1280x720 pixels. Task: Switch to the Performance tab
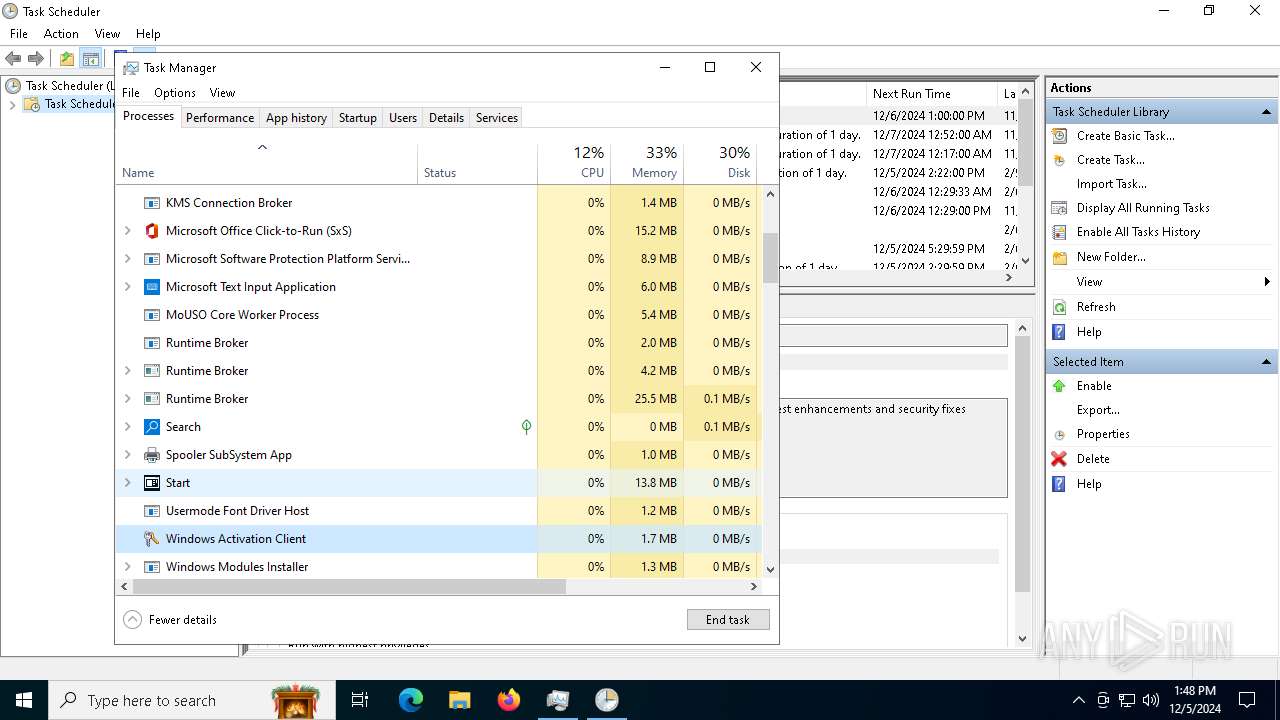[220, 118]
